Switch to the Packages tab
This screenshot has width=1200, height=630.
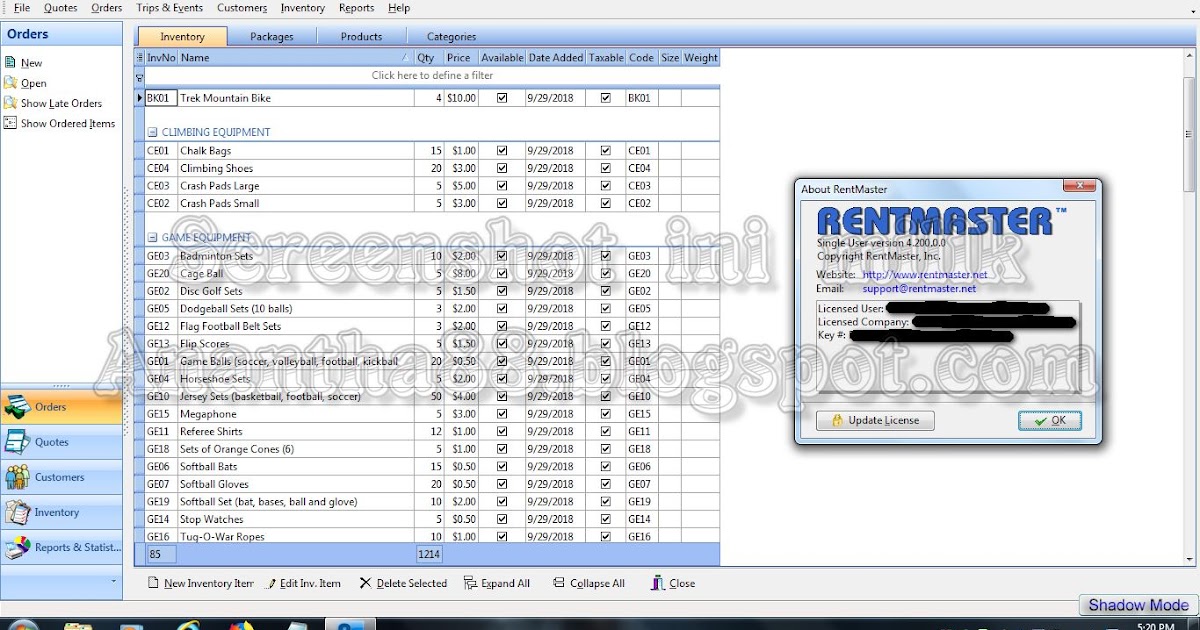pyautogui.click(x=272, y=37)
